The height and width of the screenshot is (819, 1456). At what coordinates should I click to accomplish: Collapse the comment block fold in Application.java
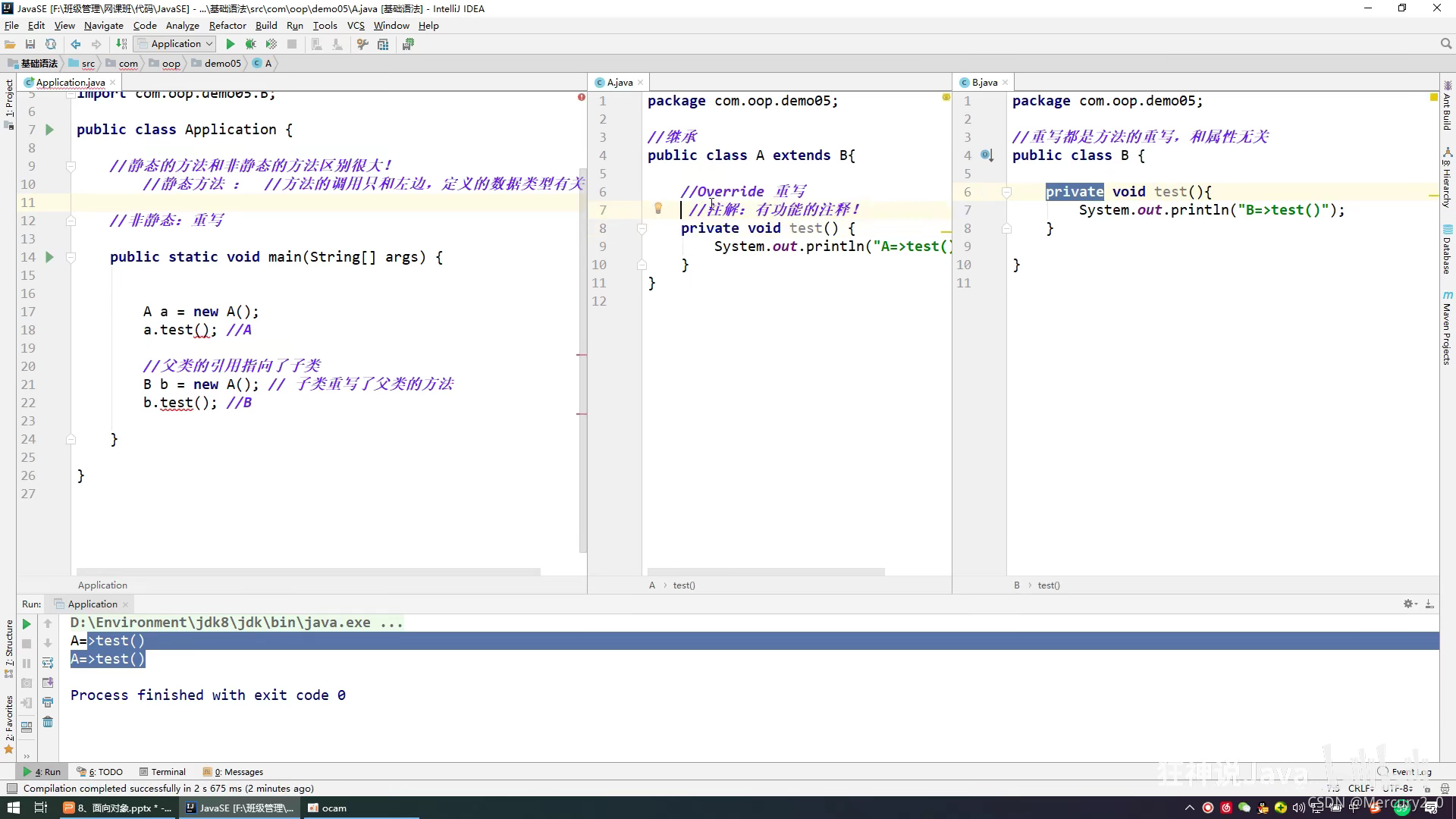pyautogui.click(x=71, y=166)
